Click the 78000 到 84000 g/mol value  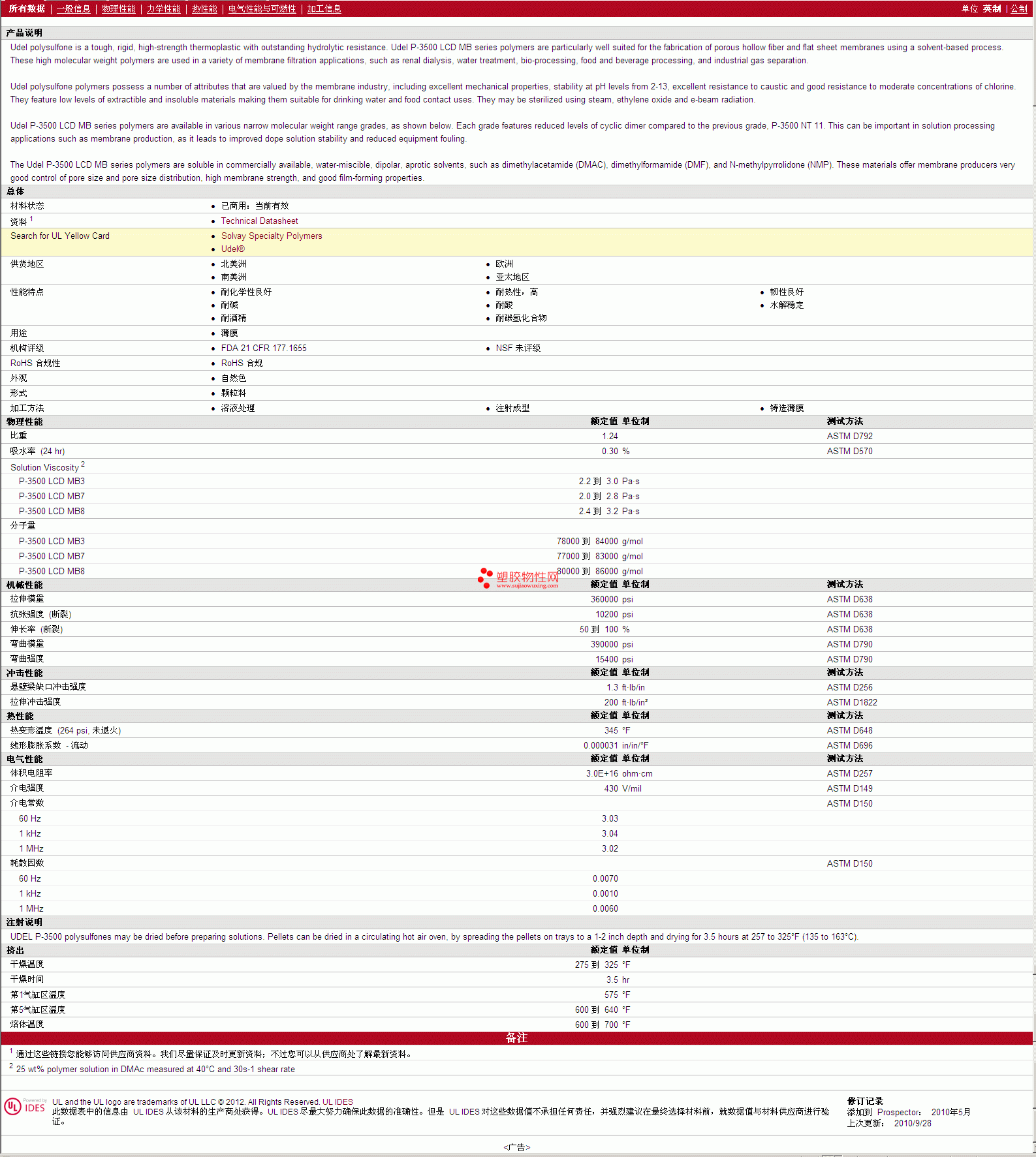(x=599, y=542)
